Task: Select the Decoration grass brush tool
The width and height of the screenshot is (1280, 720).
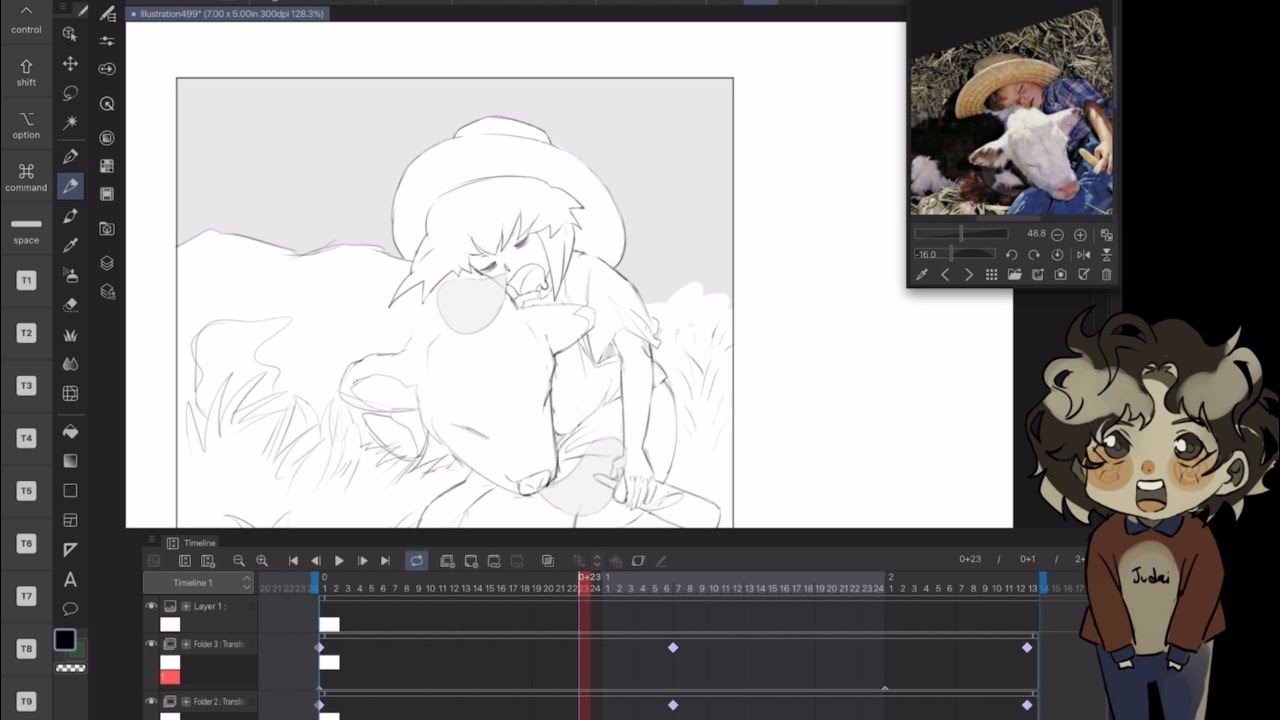Action: click(x=70, y=336)
